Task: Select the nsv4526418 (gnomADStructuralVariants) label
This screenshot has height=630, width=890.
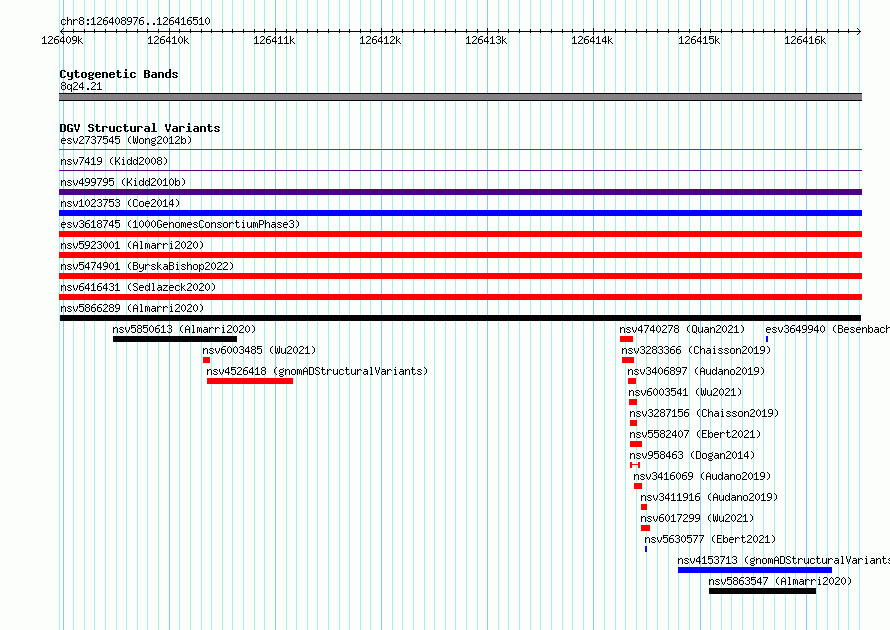Action: pyautogui.click(x=317, y=371)
